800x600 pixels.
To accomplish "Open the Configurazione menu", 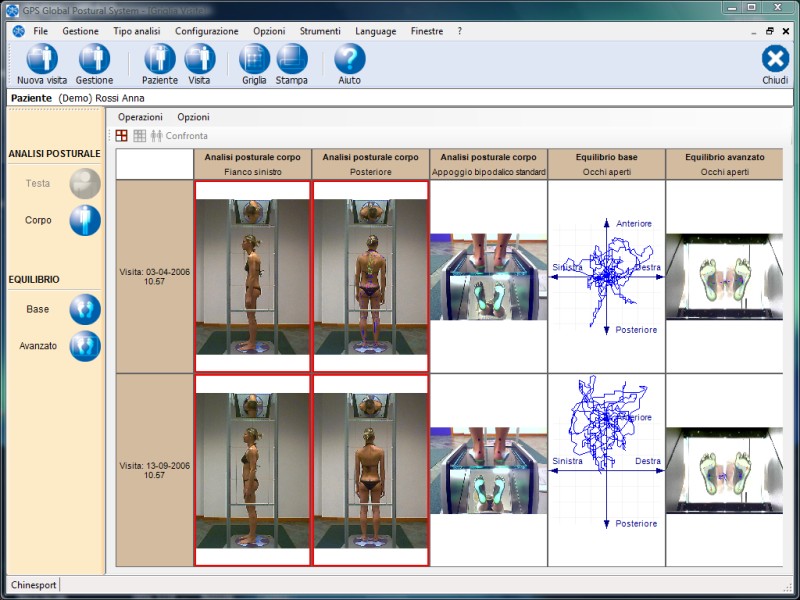I will 206,31.
